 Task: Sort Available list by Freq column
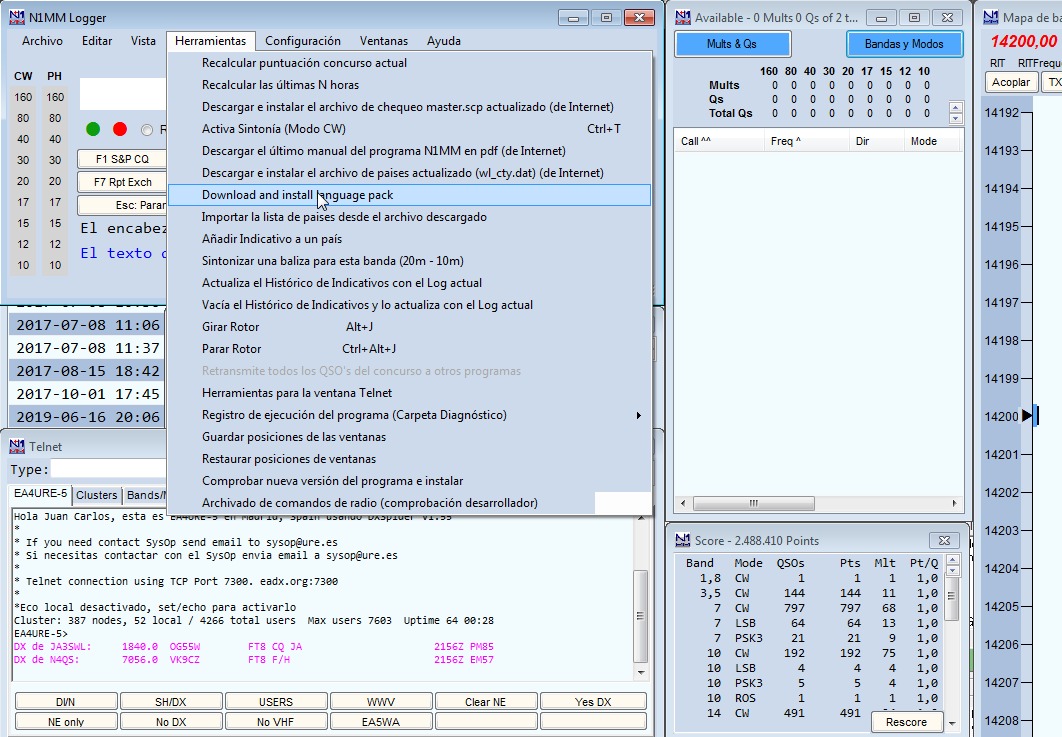click(x=806, y=141)
